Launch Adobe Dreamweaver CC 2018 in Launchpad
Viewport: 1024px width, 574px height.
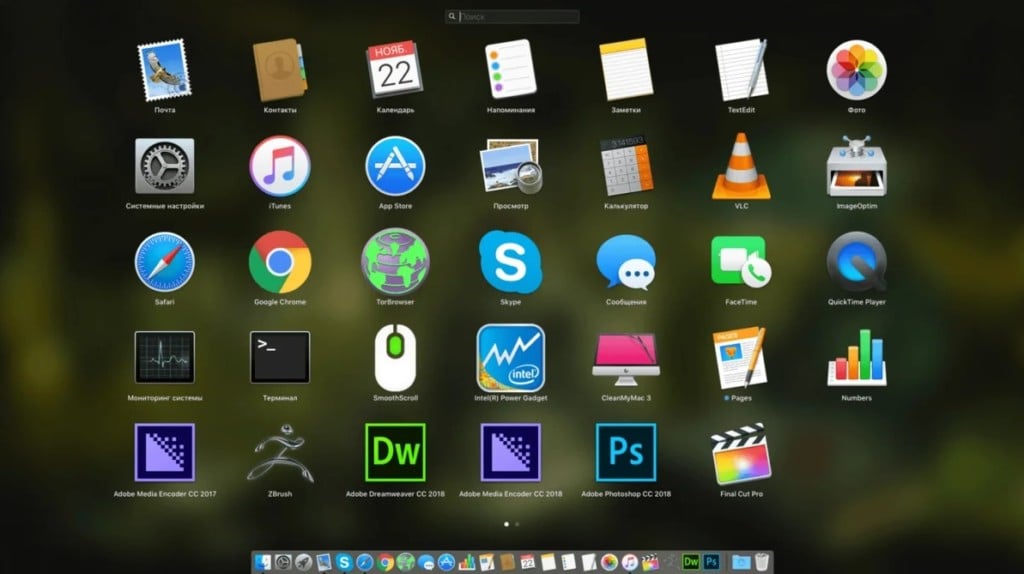(395, 453)
